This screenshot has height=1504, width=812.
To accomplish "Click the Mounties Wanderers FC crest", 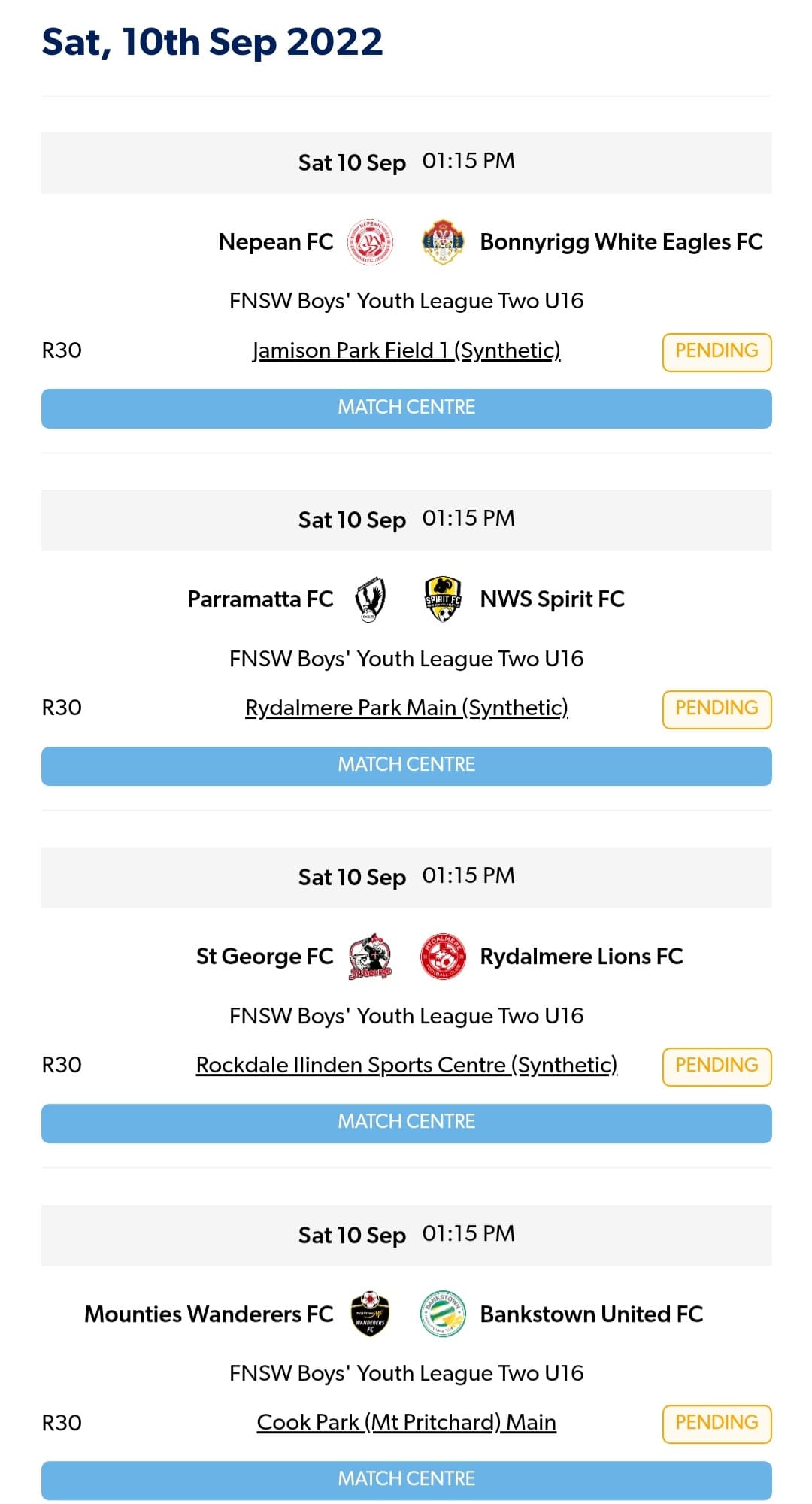I will [370, 1314].
